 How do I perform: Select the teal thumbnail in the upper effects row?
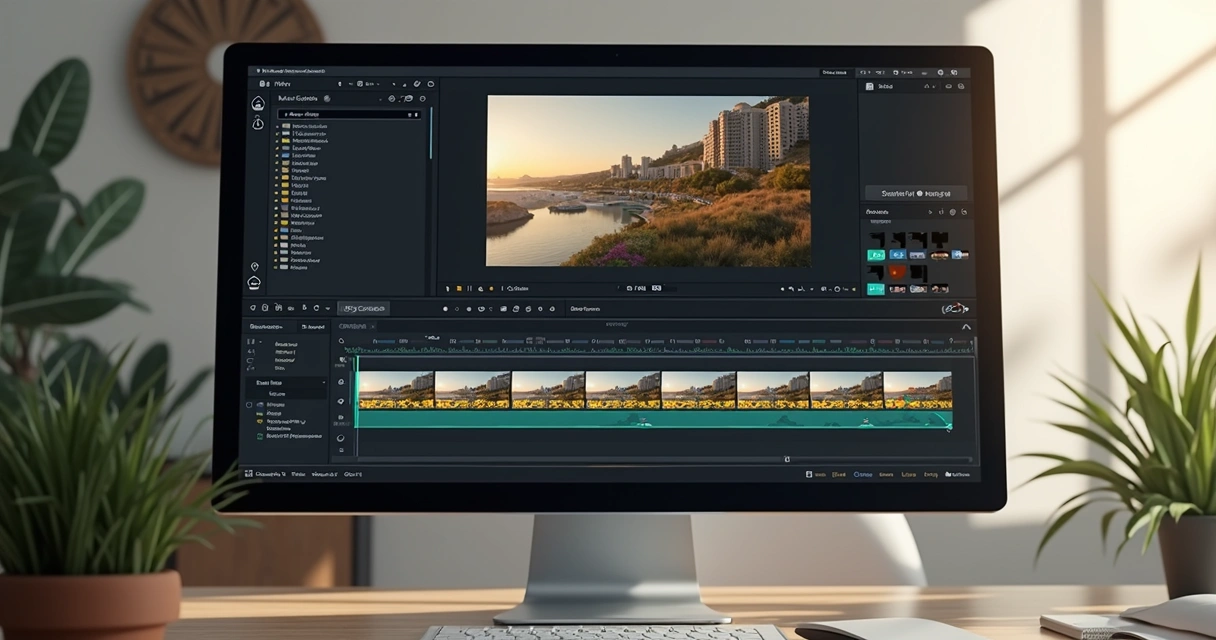pyautogui.click(x=876, y=256)
